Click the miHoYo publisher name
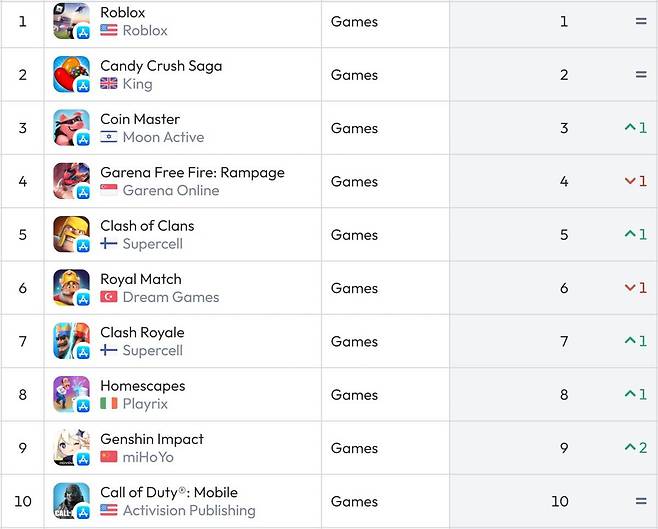Screen dimensions: 658x529 (x=148, y=457)
